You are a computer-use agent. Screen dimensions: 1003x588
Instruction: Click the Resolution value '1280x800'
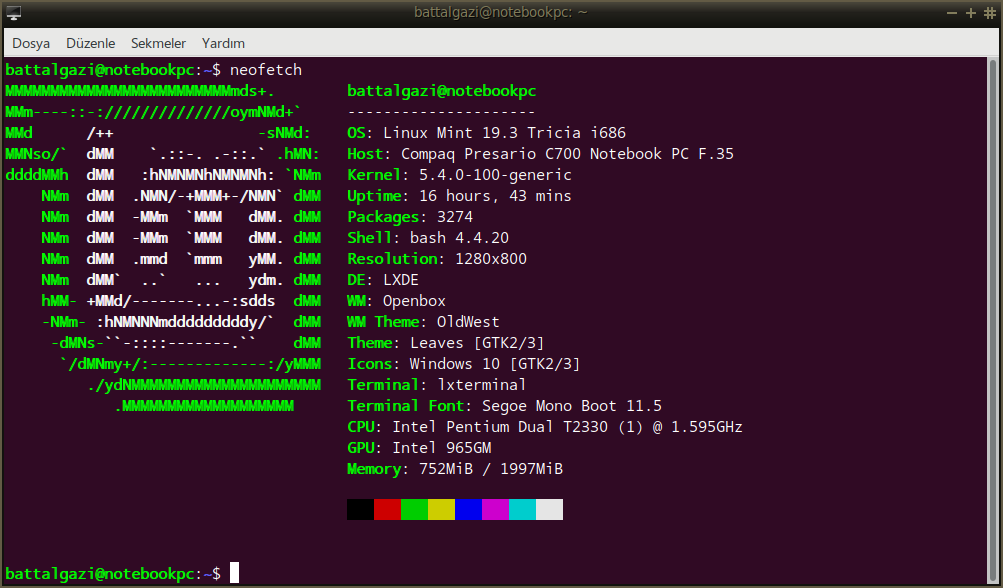[491, 258]
